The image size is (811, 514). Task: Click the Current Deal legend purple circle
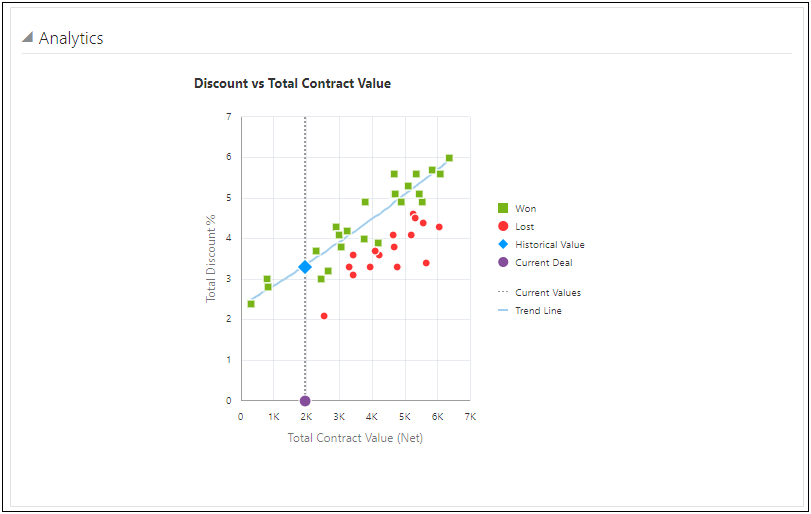coord(503,262)
